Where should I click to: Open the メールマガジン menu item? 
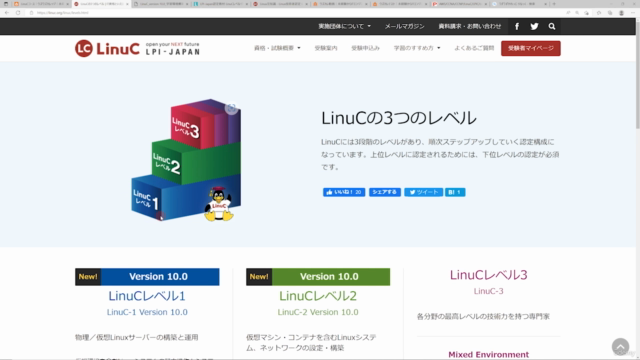click(x=404, y=26)
